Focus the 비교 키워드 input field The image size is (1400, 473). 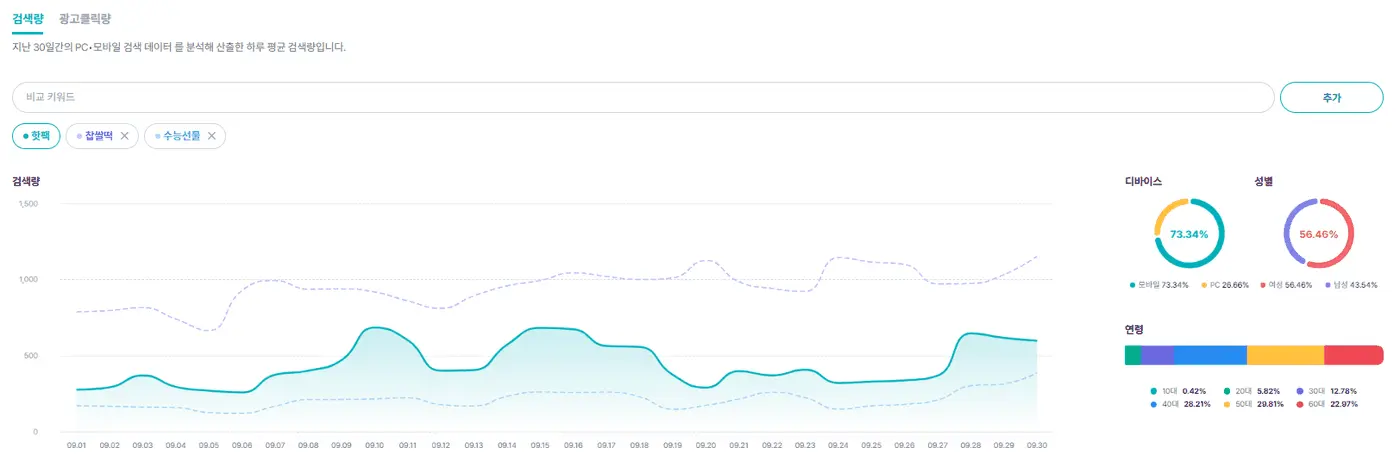pyautogui.click(x=643, y=97)
